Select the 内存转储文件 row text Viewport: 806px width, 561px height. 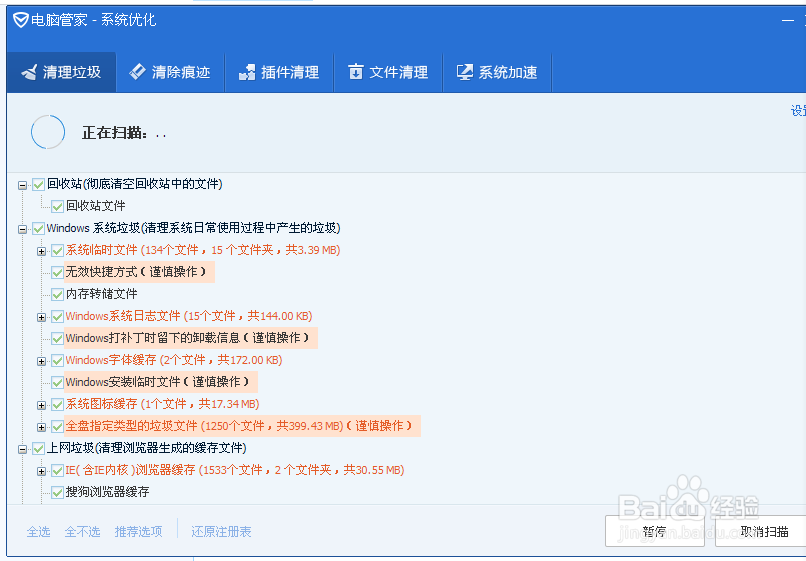pyautogui.click(x=102, y=294)
